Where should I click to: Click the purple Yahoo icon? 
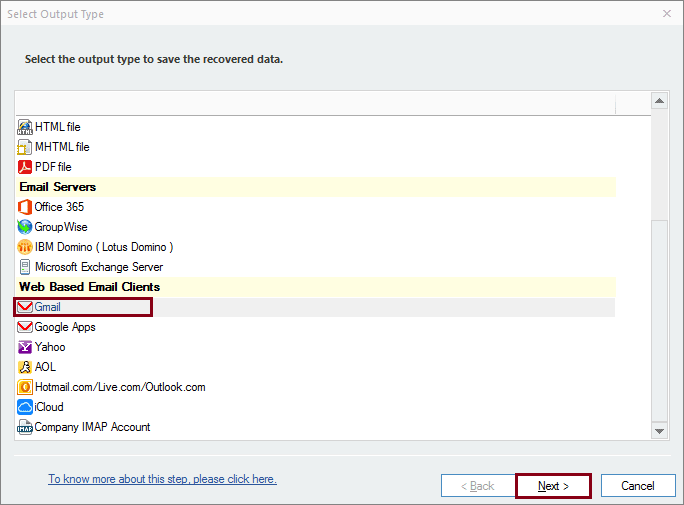click(25, 347)
